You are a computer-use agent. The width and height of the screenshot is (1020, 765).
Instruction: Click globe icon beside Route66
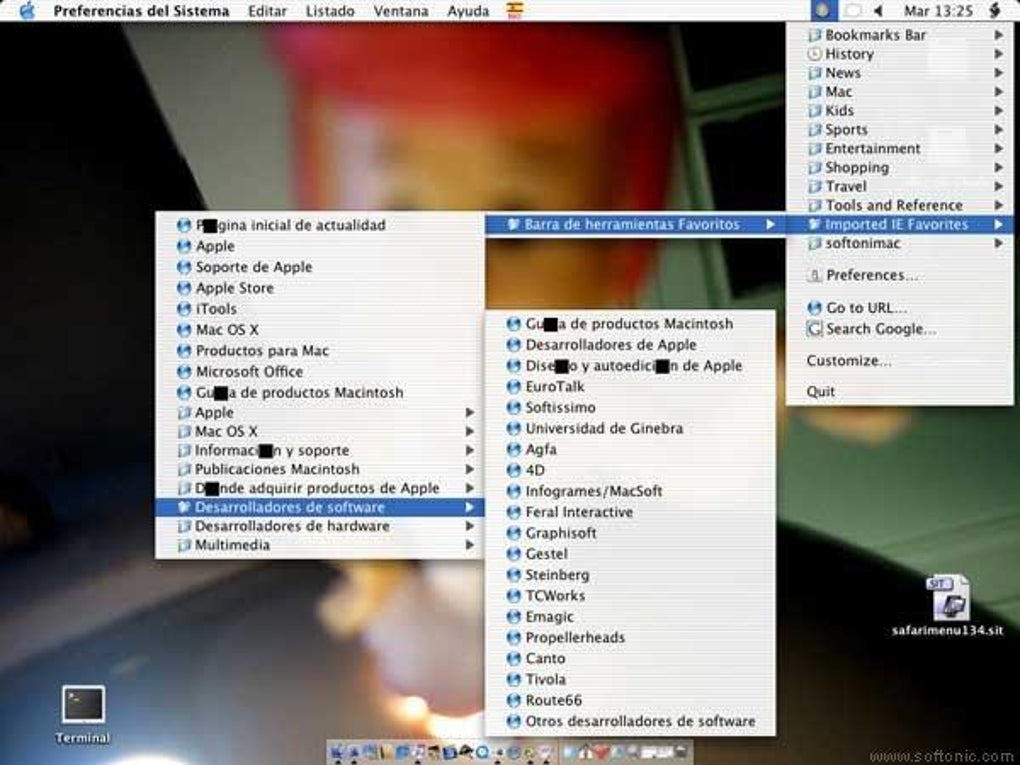click(x=514, y=701)
